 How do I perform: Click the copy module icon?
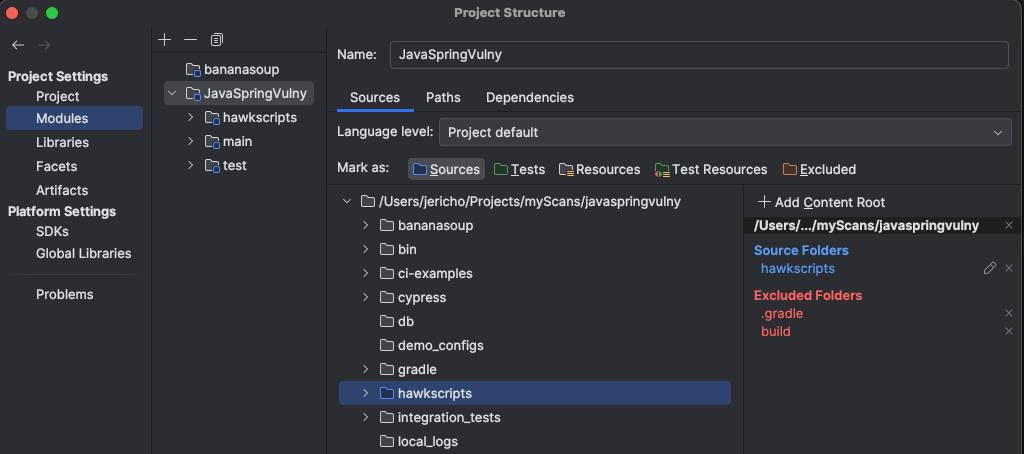(216, 39)
